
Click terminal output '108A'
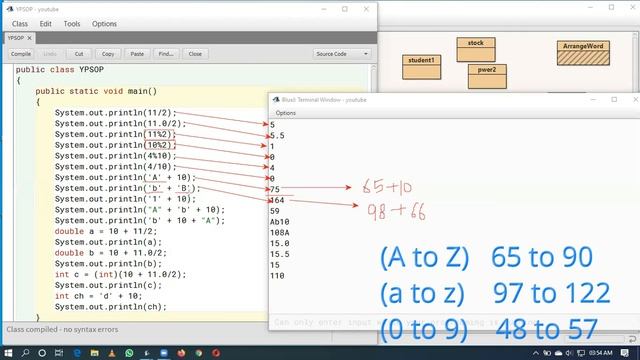point(280,233)
